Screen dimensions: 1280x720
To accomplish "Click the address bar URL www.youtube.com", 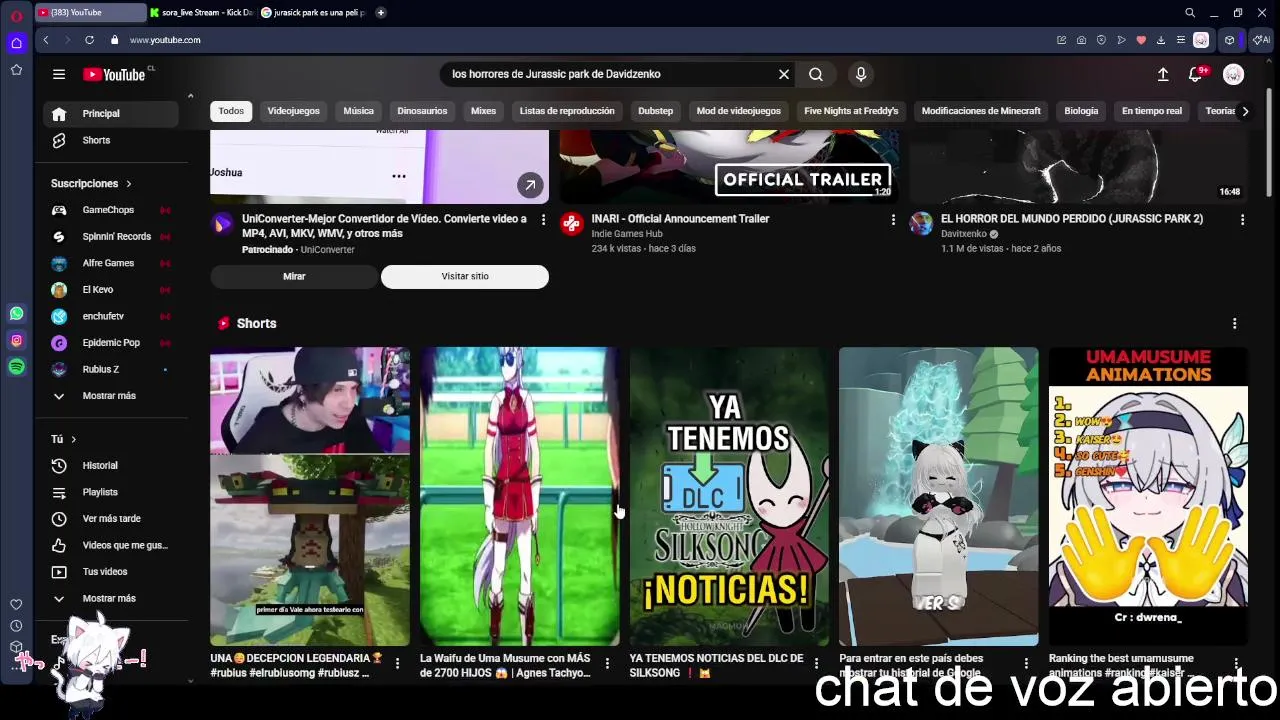I will click(165, 40).
